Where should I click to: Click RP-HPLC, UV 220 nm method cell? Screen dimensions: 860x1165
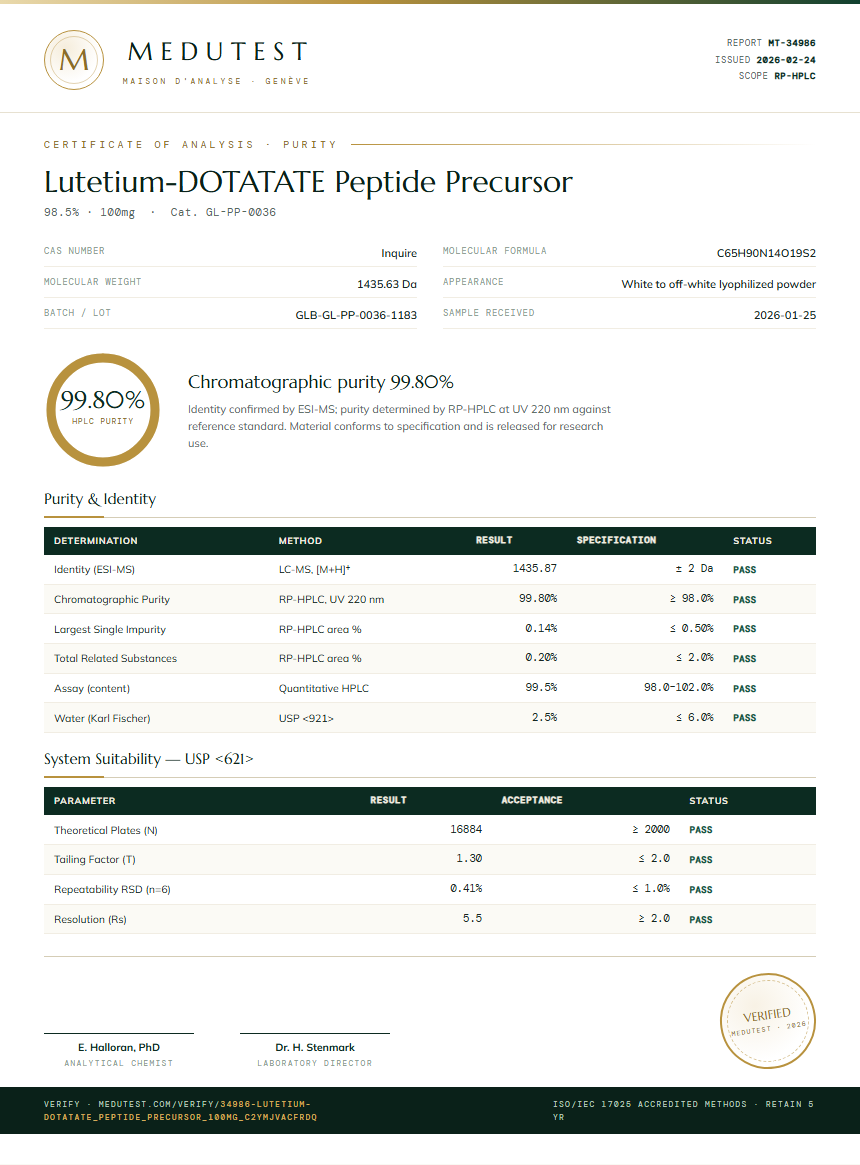332,600
